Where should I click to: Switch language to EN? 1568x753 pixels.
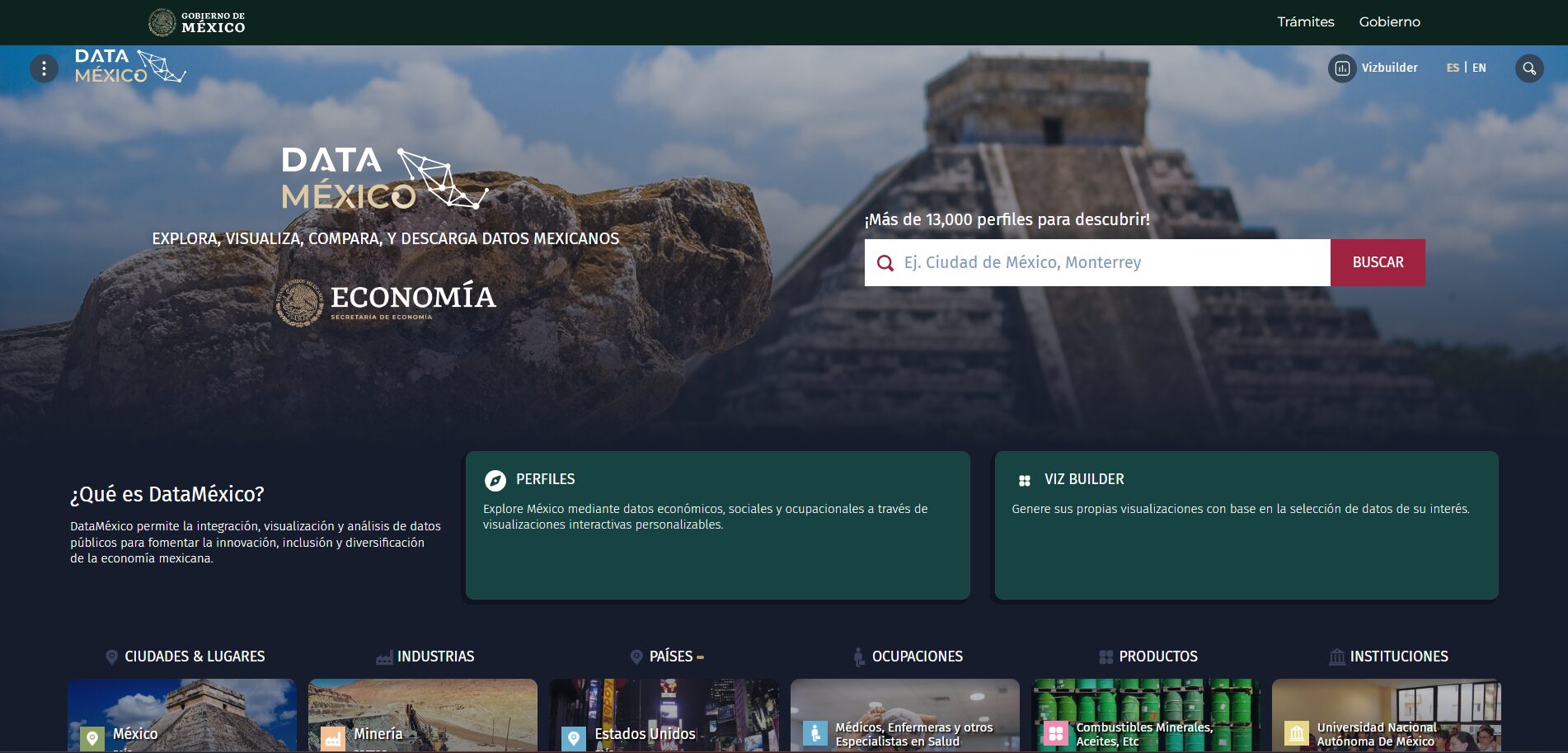1479,68
